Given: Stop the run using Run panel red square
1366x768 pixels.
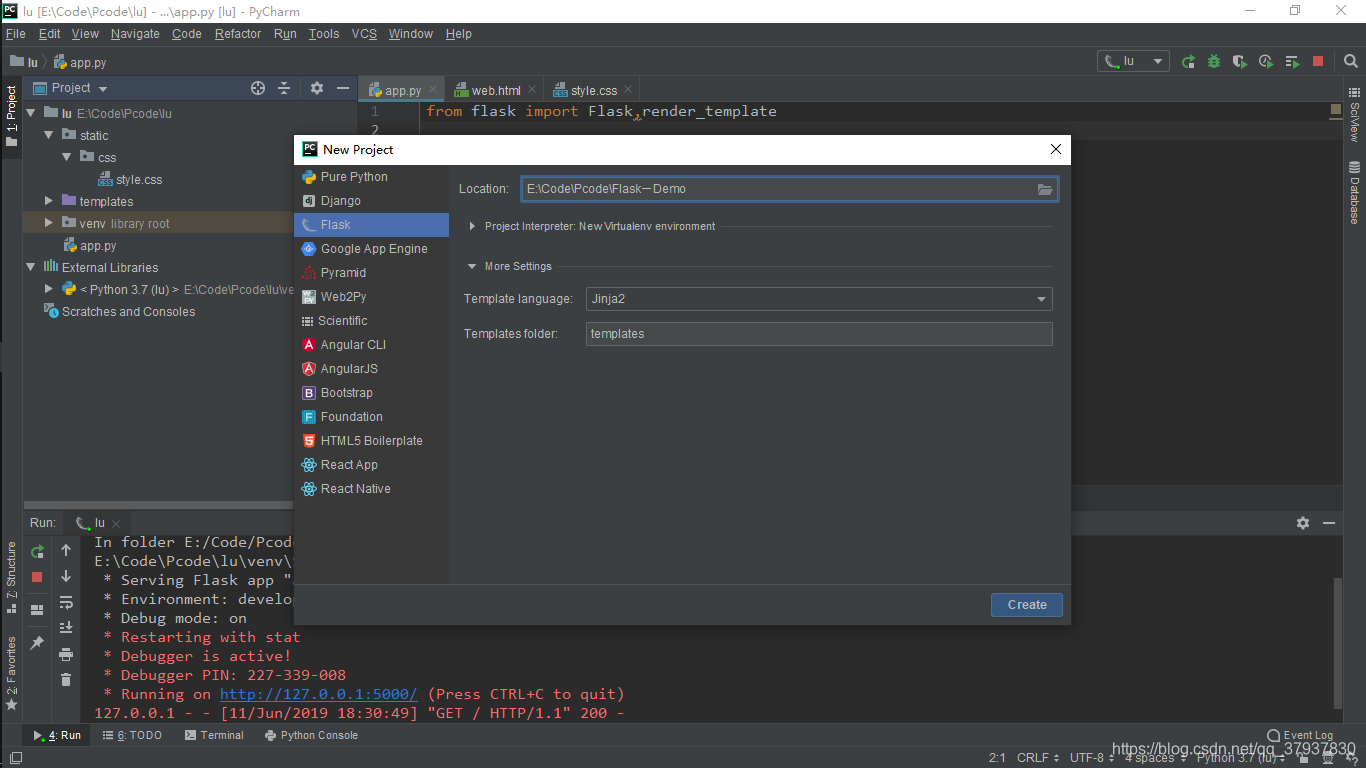Looking at the screenshot, I should click(37, 577).
